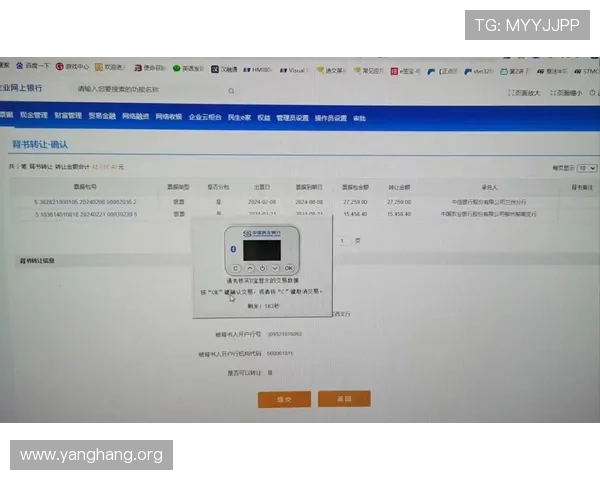
Task: Click the 出票日 column header
Action: point(262,187)
